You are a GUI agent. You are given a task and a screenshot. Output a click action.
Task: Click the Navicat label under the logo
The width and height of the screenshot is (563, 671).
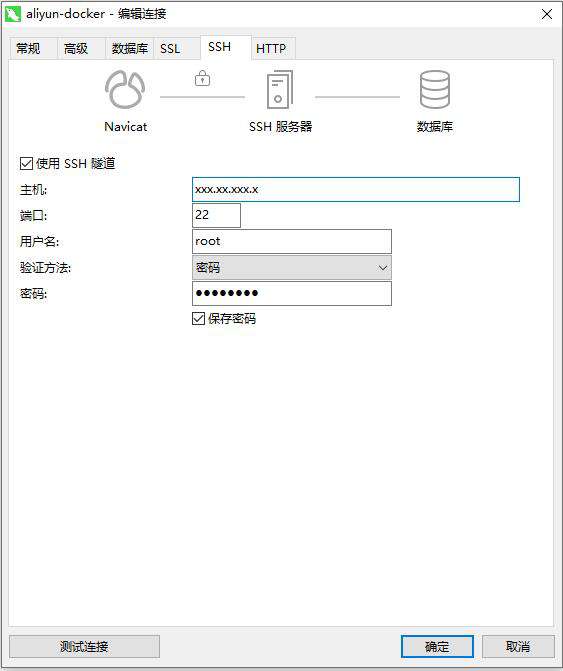click(126, 127)
